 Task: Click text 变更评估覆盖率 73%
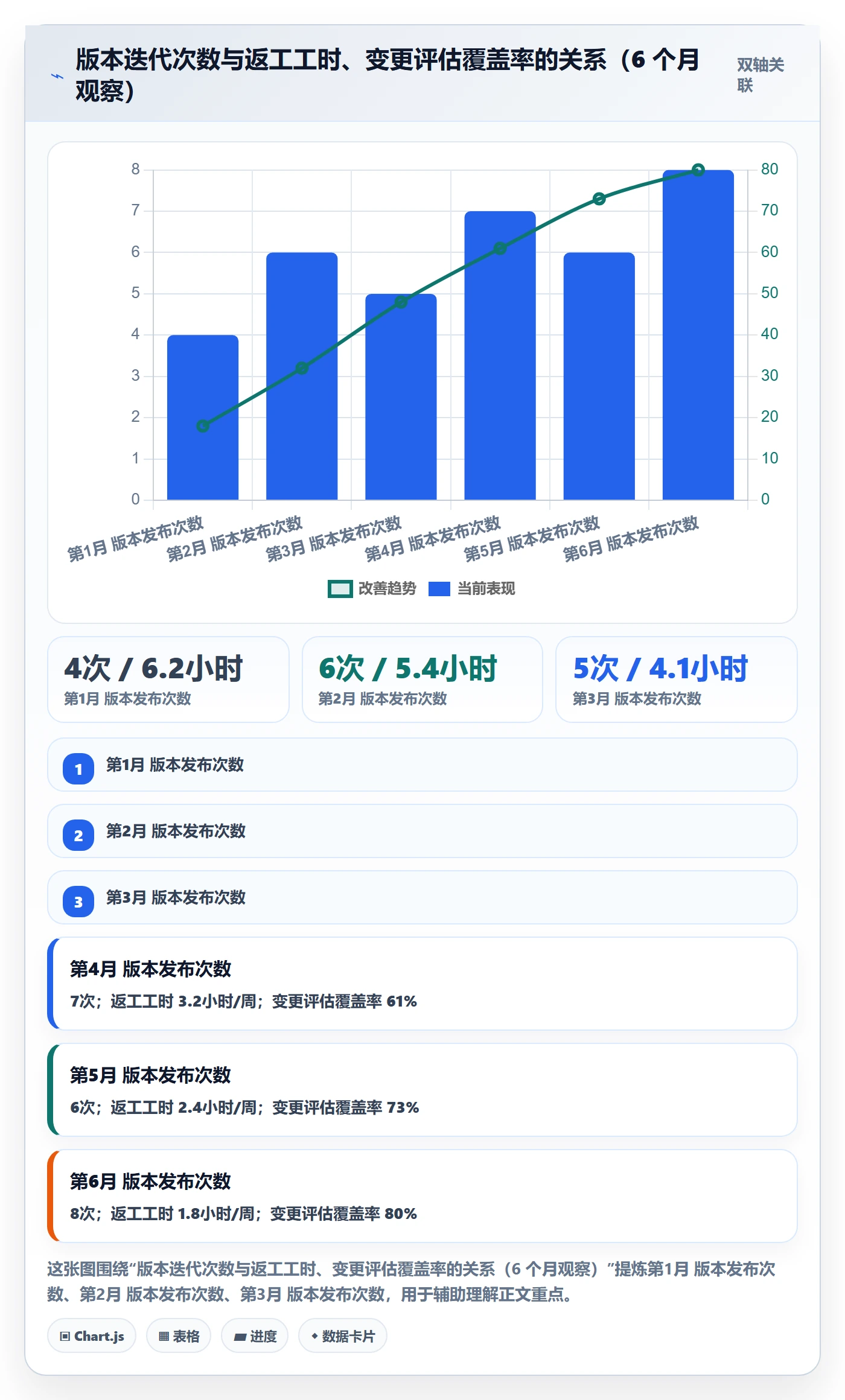pos(346,1108)
